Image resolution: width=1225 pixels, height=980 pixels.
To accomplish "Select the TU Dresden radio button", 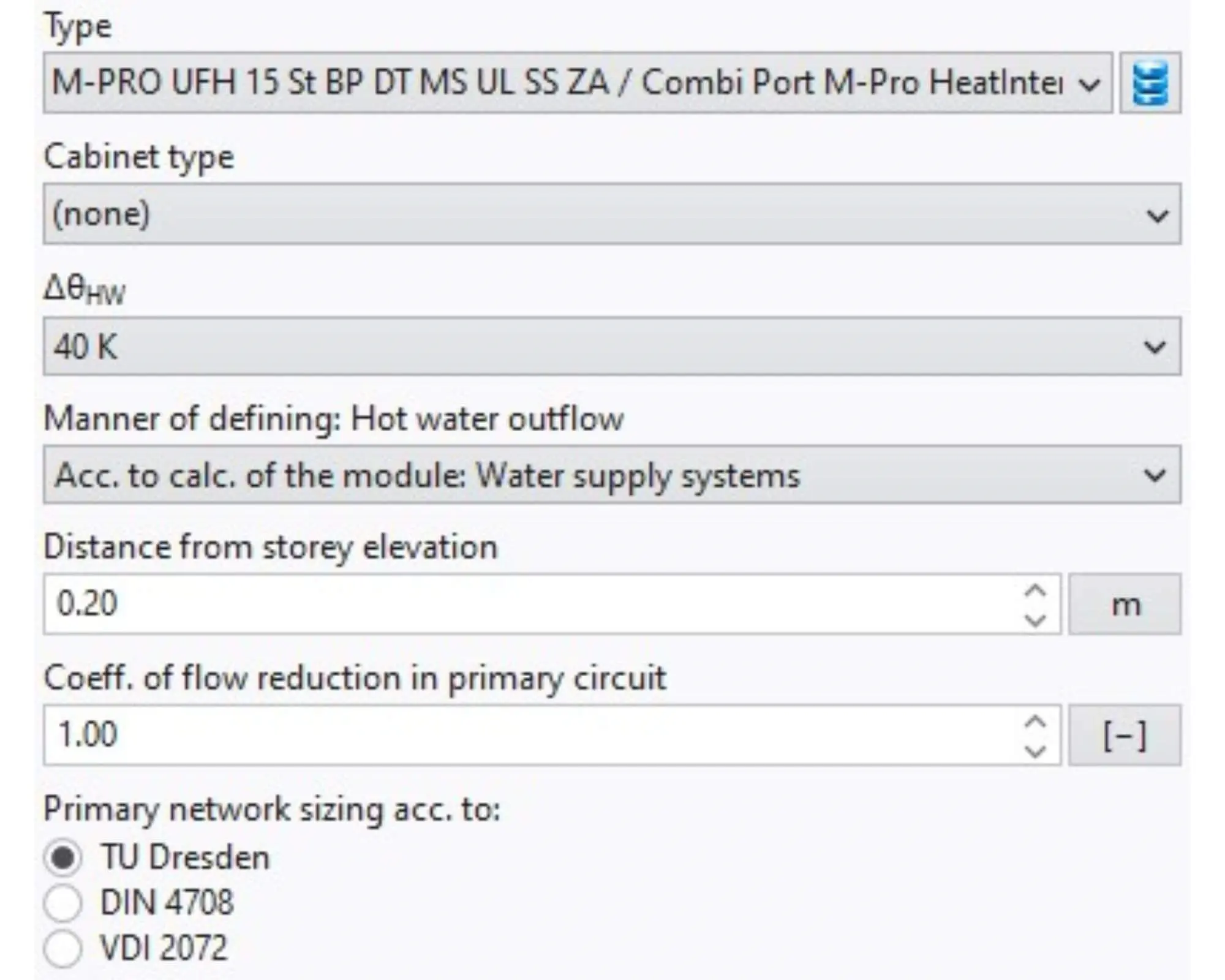I will 62,857.
